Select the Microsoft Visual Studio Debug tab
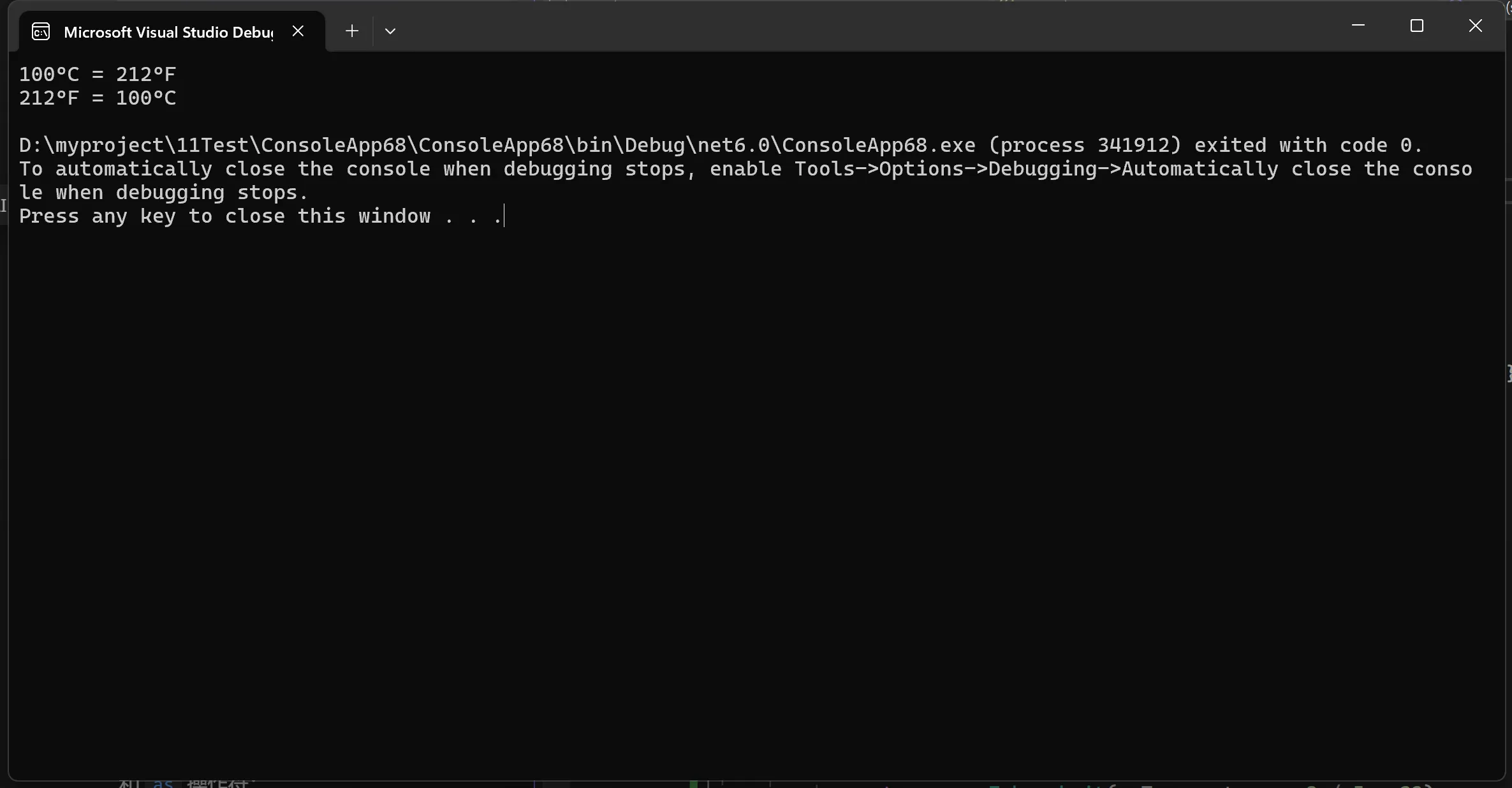 click(168, 32)
